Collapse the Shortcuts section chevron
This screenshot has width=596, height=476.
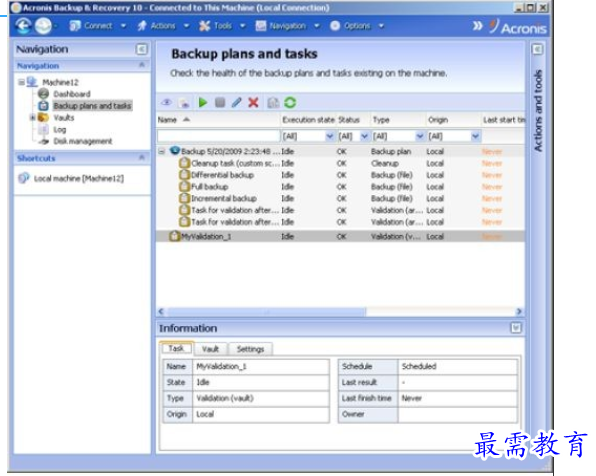point(142,157)
